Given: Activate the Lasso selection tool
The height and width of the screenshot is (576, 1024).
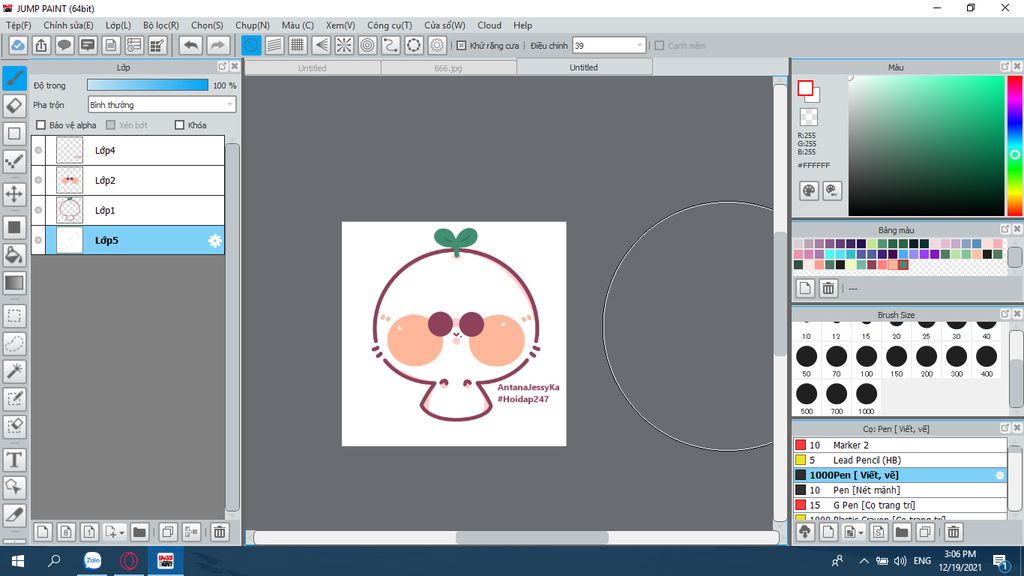Looking at the screenshot, I should pyautogui.click(x=14, y=344).
